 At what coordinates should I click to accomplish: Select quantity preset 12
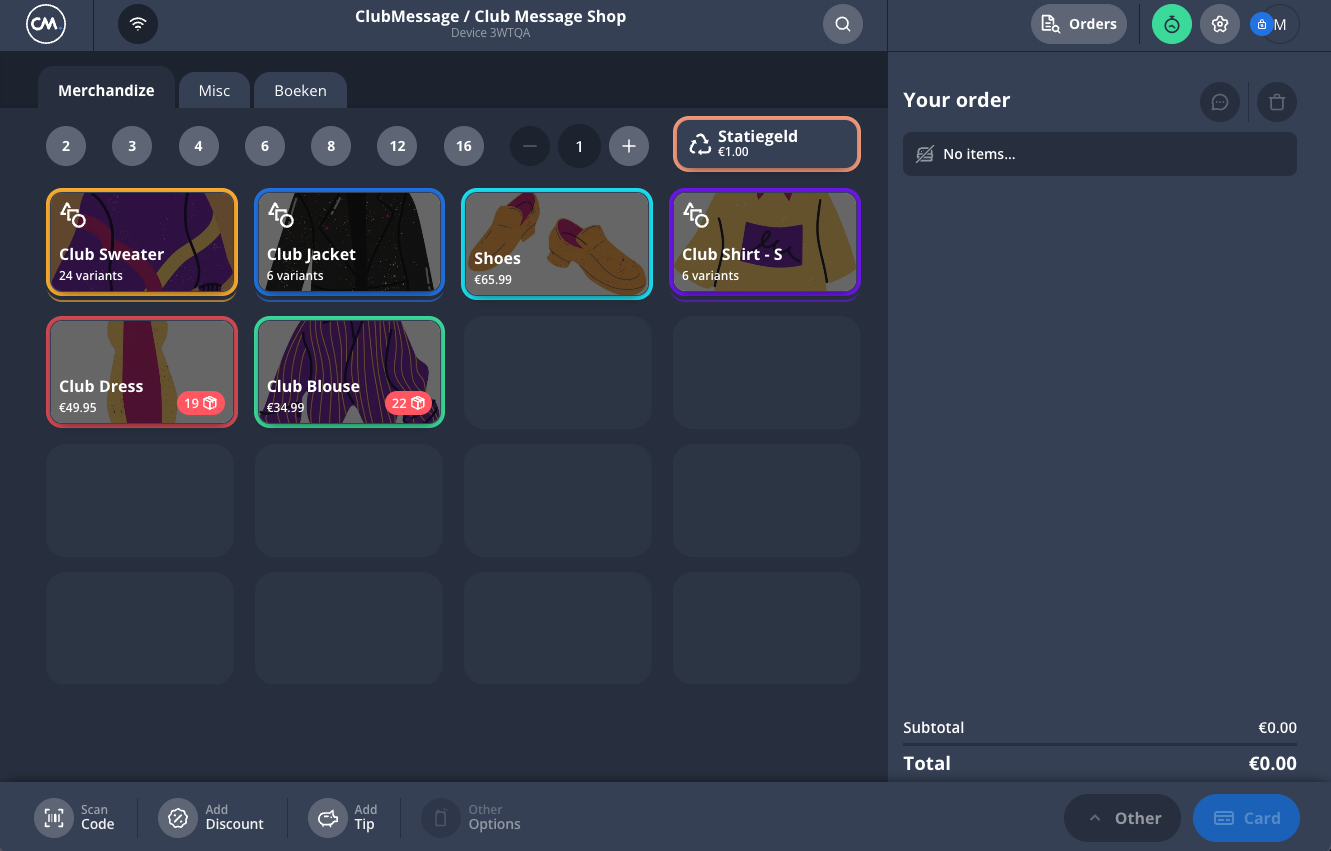[x=397, y=147]
